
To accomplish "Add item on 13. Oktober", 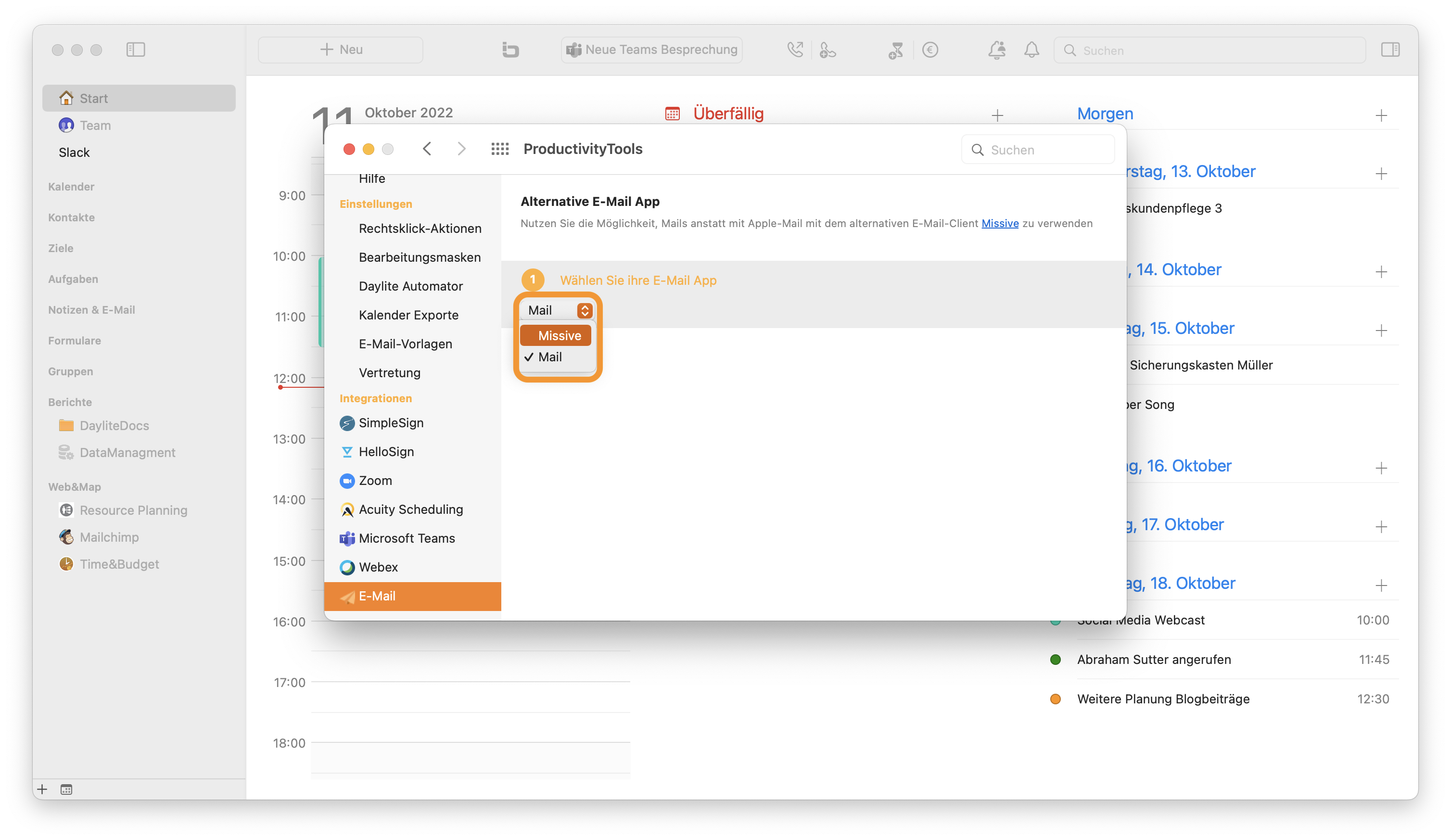I will (x=1381, y=173).
